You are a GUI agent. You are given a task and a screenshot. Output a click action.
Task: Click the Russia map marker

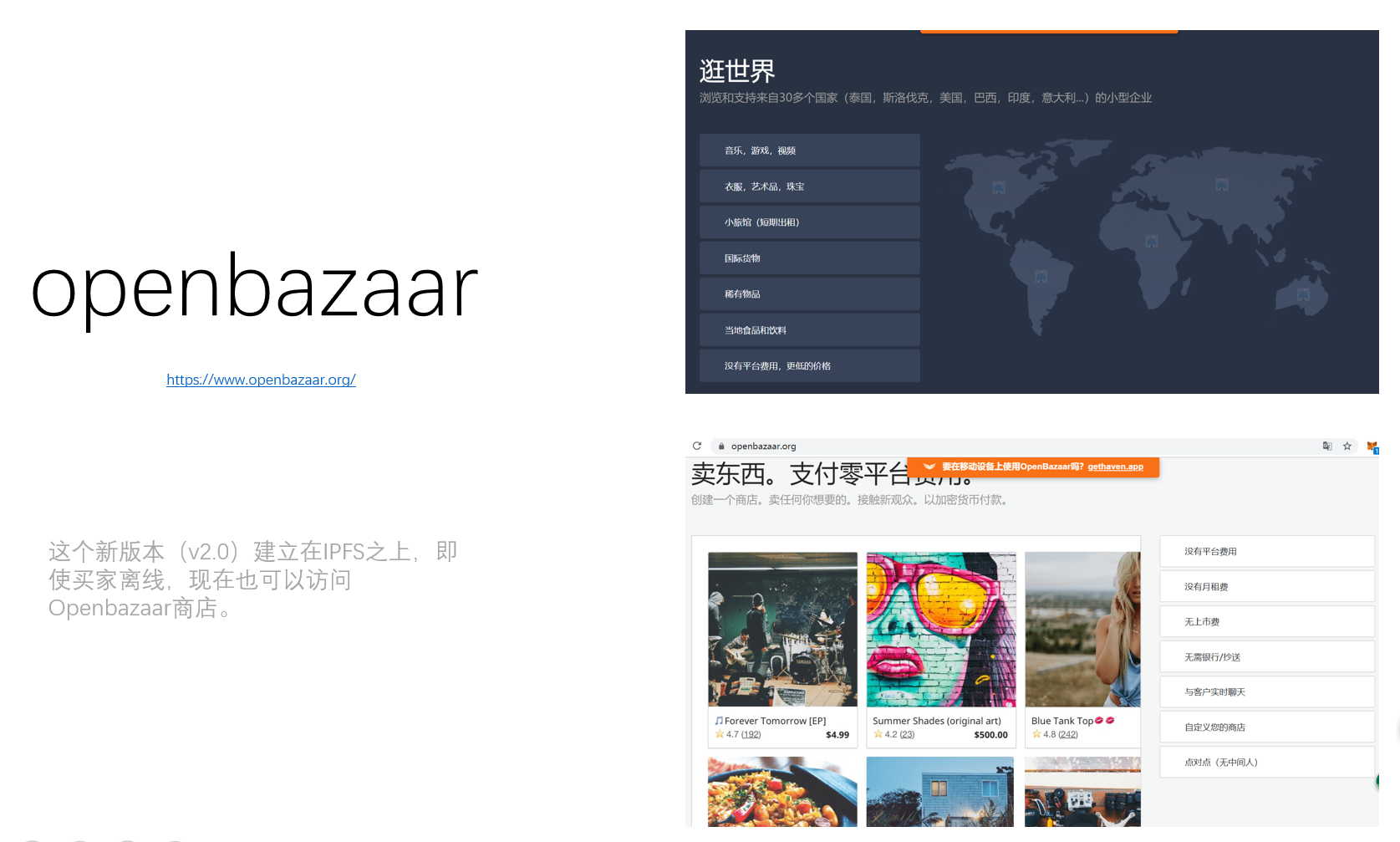tap(1222, 185)
